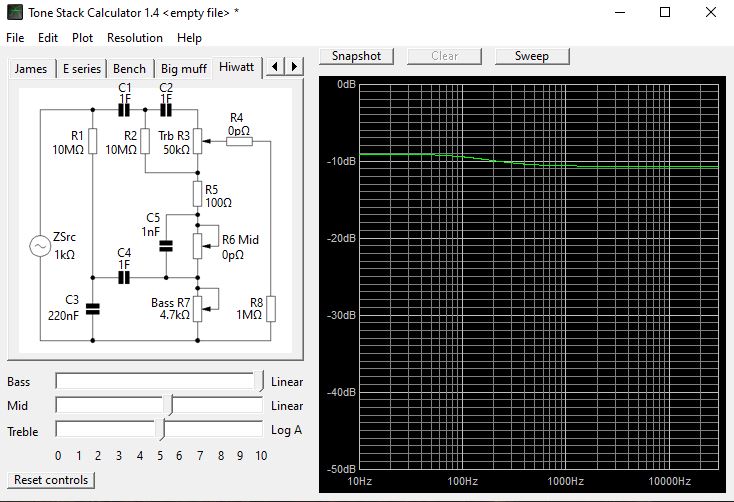Select the Bass R7 potentiometer symbol
Viewport: 734px width, 502px height.
click(x=199, y=309)
